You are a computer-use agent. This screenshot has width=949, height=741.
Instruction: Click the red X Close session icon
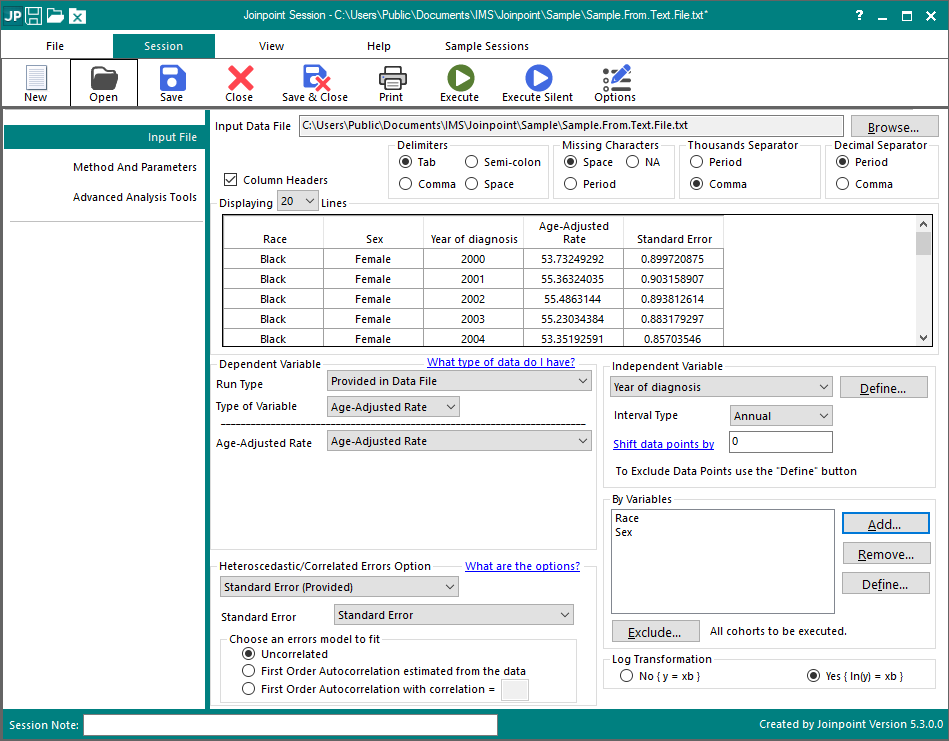tap(240, 82)
